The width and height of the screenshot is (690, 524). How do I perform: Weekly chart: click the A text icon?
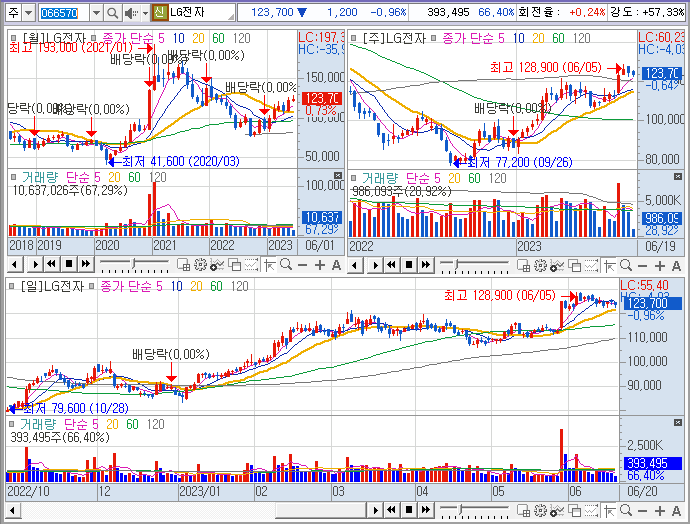pyautogui.click(x=676, y=266)
